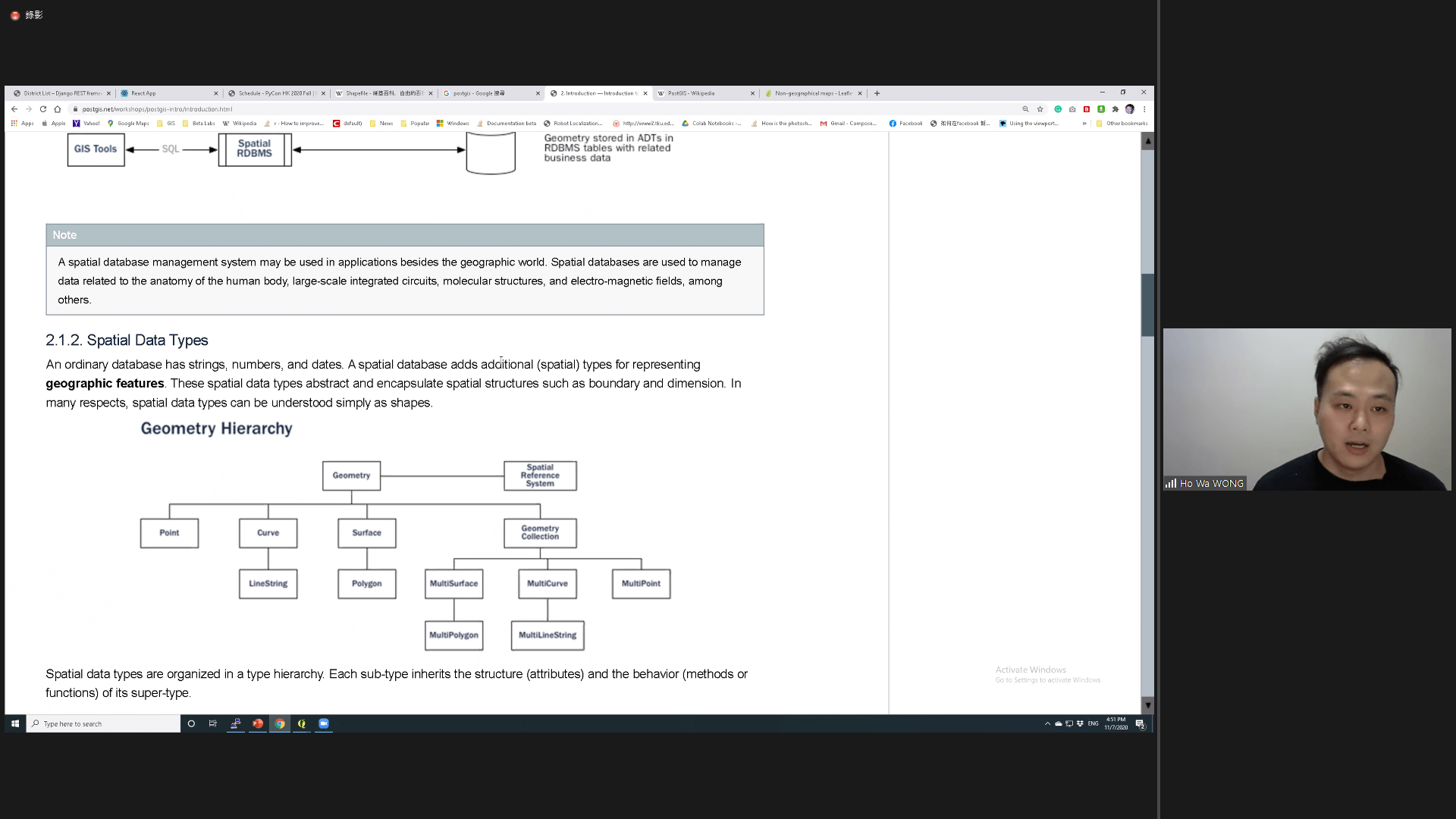Image resolution: width=1456 pixels, height=819 pixels.
Task: Open the Chrome profile avatar
Action: 1130,109
